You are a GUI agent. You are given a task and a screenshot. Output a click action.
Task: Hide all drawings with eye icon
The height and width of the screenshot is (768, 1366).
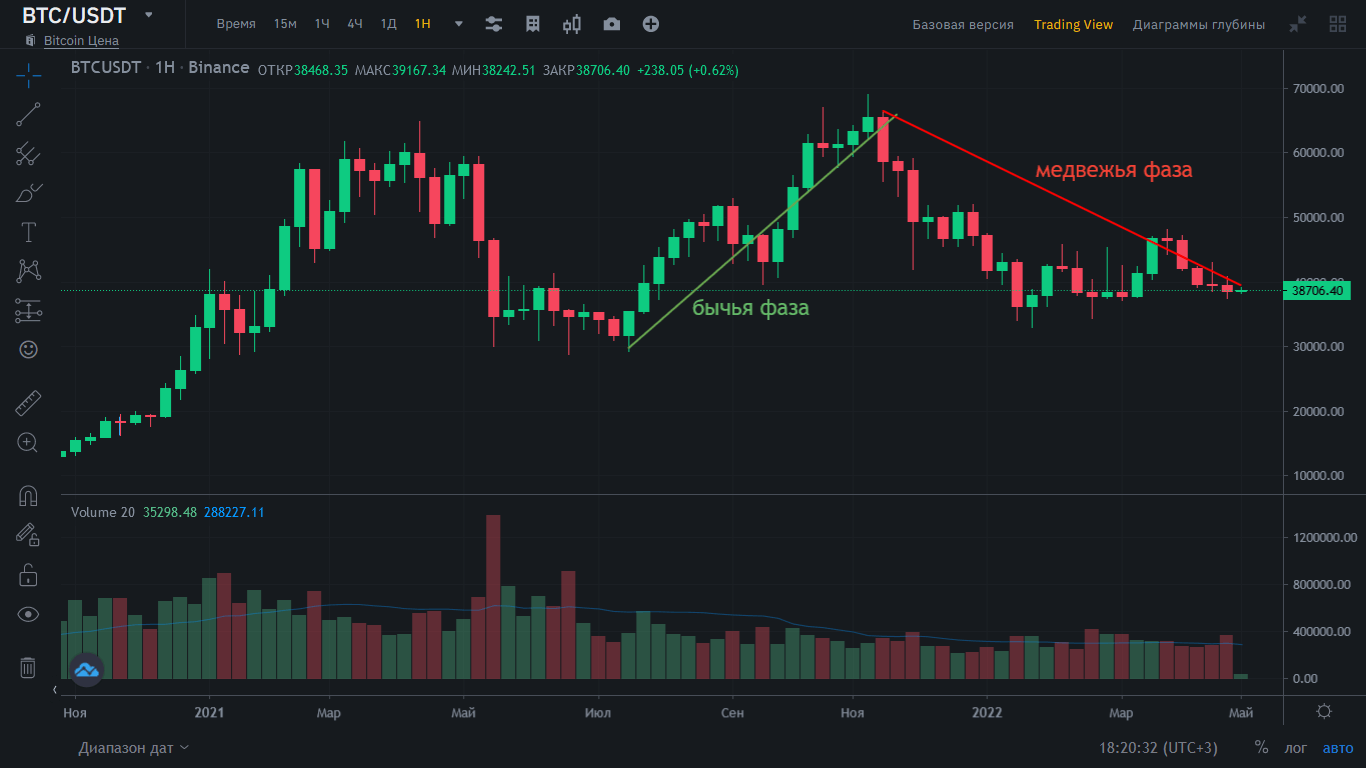pyautogui.click(x=28, y=614)
